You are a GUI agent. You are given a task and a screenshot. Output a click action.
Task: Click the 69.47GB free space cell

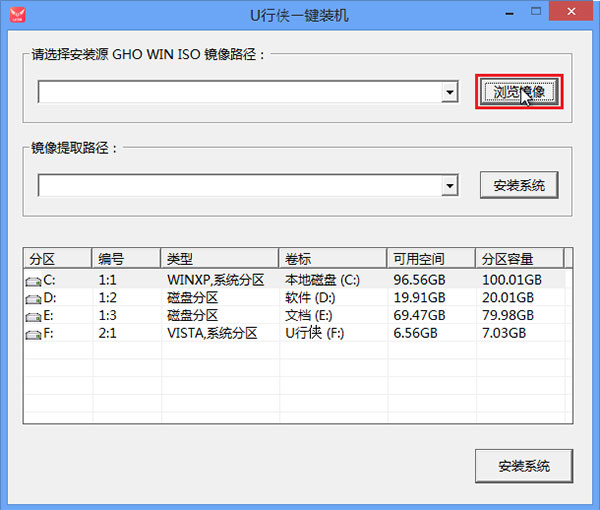[419, 315]
